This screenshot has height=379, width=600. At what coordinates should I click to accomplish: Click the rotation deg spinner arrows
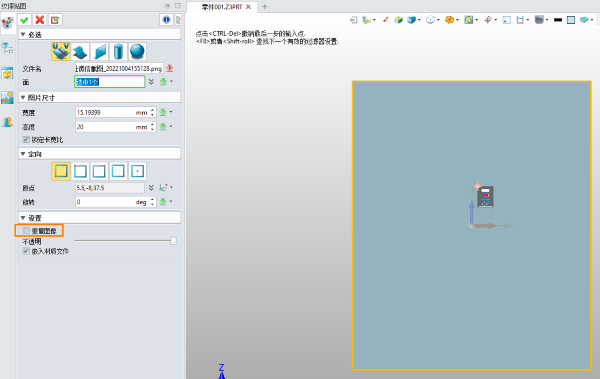[x=152, y=201]
